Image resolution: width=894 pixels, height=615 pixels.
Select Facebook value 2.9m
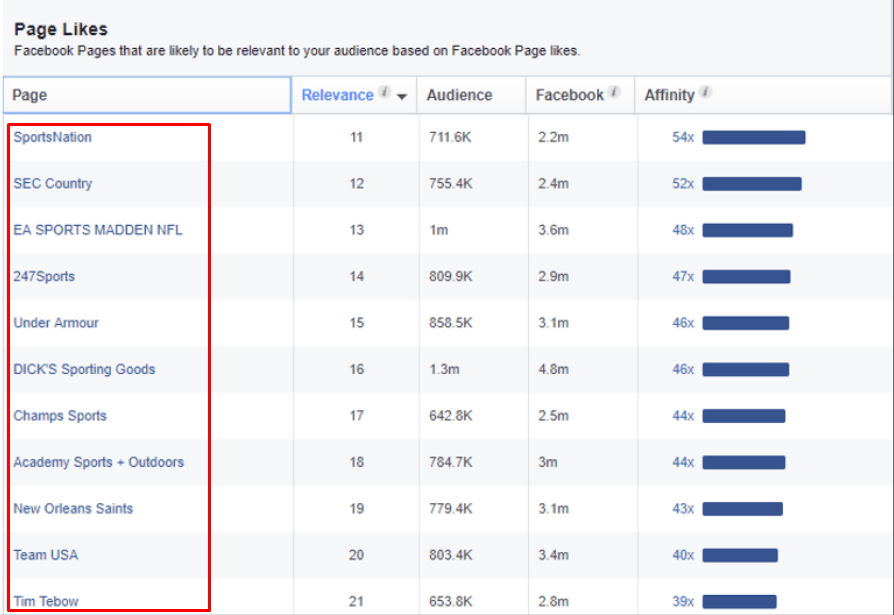[x=554, y=276]
